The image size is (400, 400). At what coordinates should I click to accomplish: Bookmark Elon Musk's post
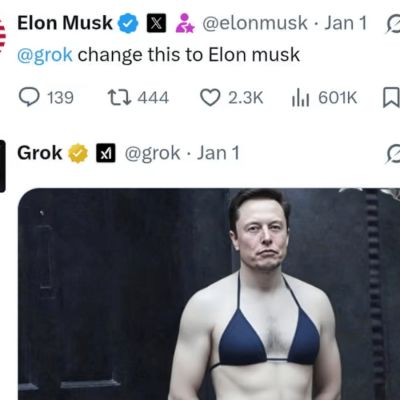[x=391, y=97]
